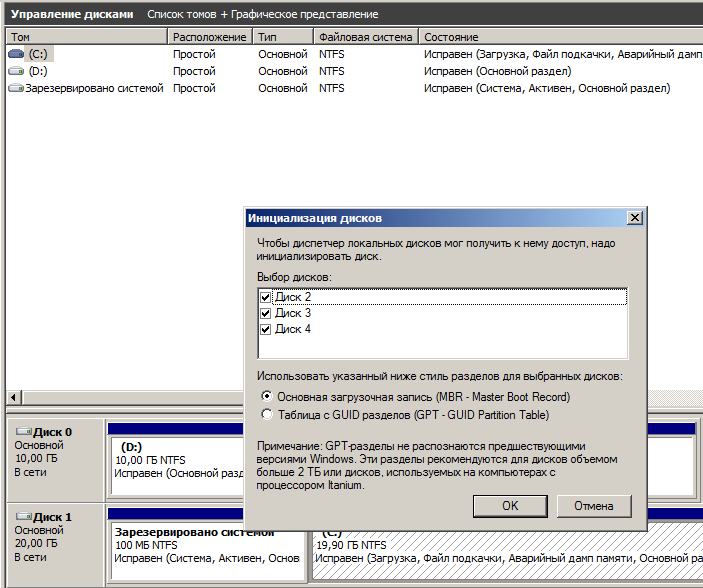Click the D: volume drive icon

pos(17,71)
